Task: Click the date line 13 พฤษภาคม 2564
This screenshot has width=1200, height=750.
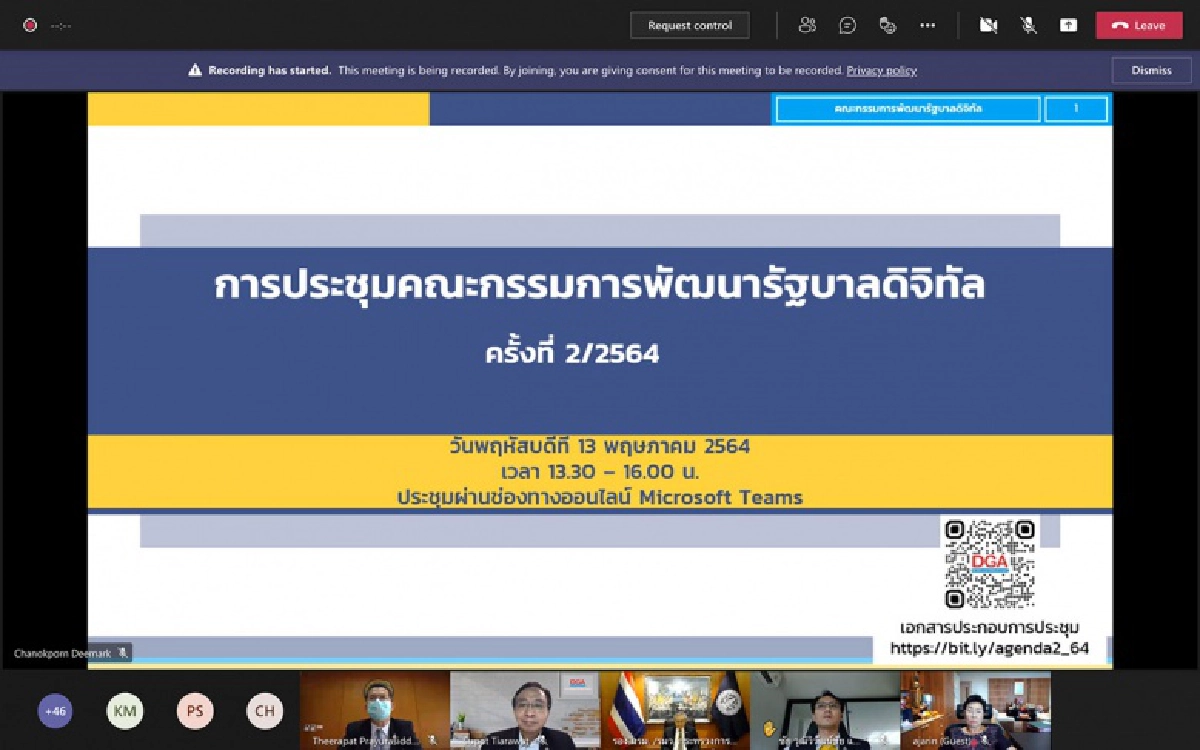Action: click(600, 447)
